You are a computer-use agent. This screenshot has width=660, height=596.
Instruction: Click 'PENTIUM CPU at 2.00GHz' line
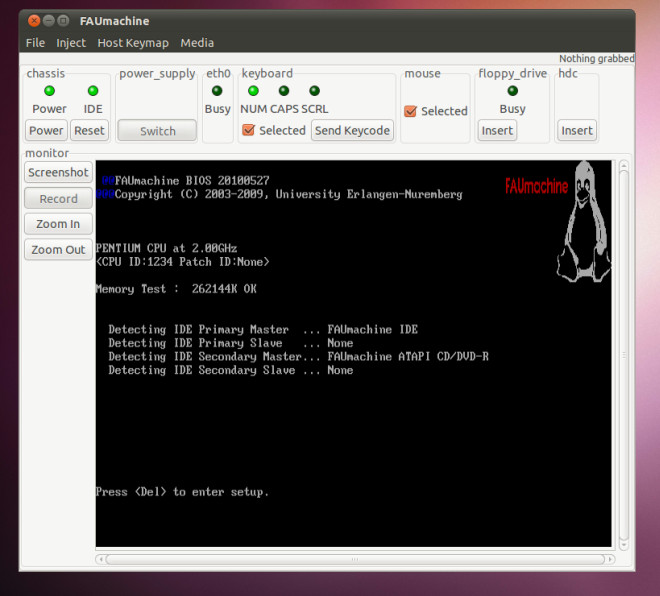click(166, 248)
